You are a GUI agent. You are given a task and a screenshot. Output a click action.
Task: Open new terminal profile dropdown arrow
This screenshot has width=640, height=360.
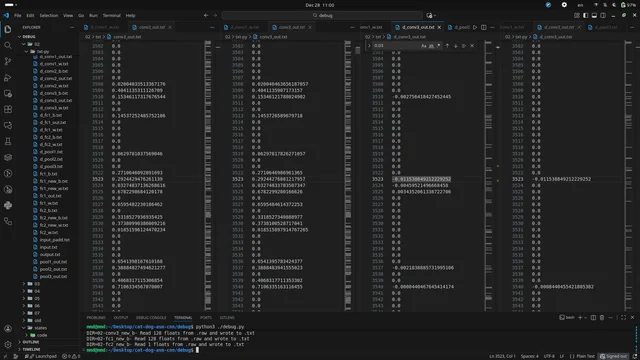[x=585, y=317]
